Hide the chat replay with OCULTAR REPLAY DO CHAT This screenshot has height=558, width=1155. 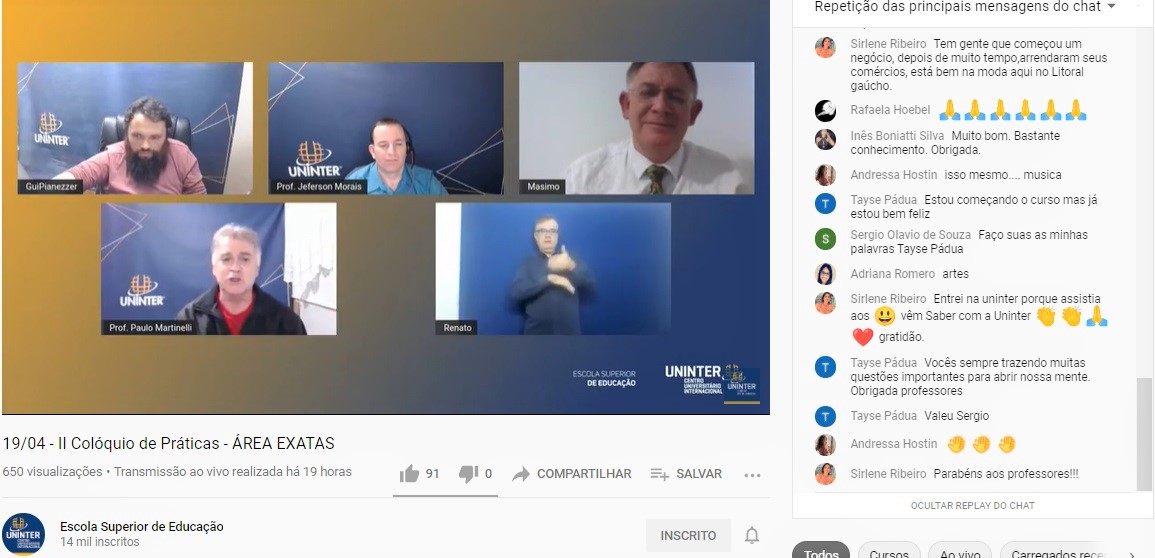pyautogui.click(x=972, y=506)
